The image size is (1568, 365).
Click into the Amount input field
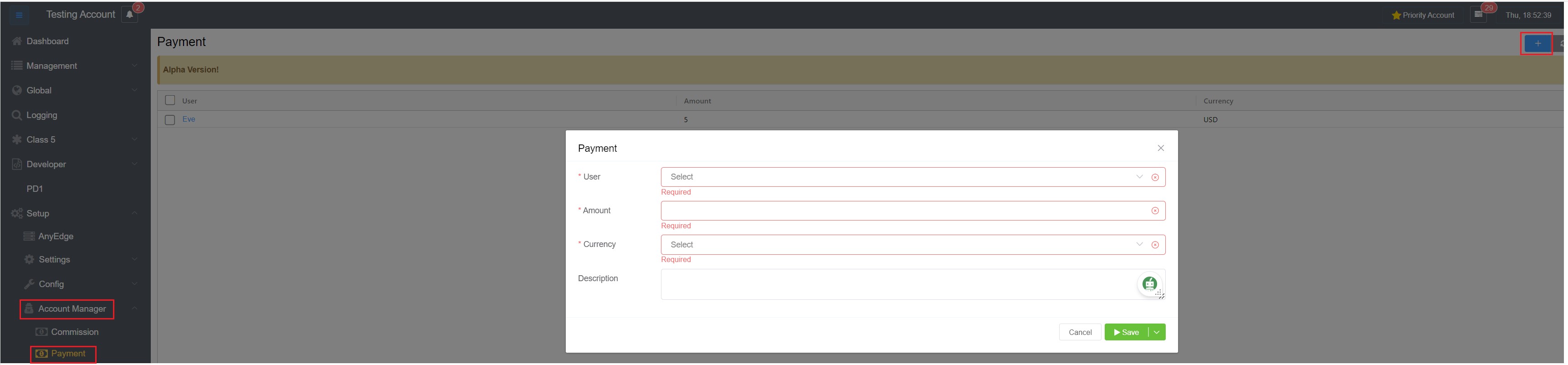(x=901, y=211)
